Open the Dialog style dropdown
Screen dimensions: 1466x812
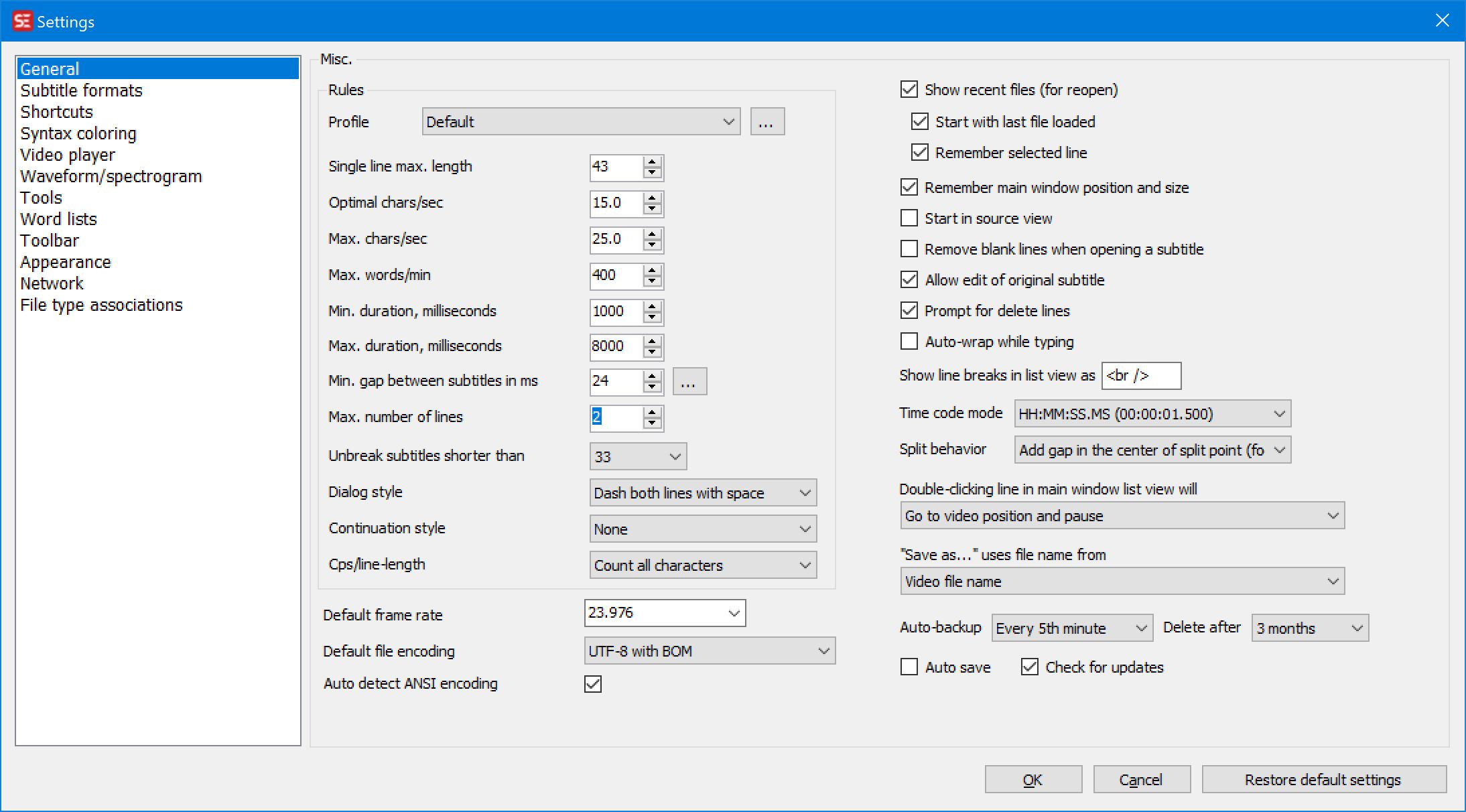pos(702,493)
